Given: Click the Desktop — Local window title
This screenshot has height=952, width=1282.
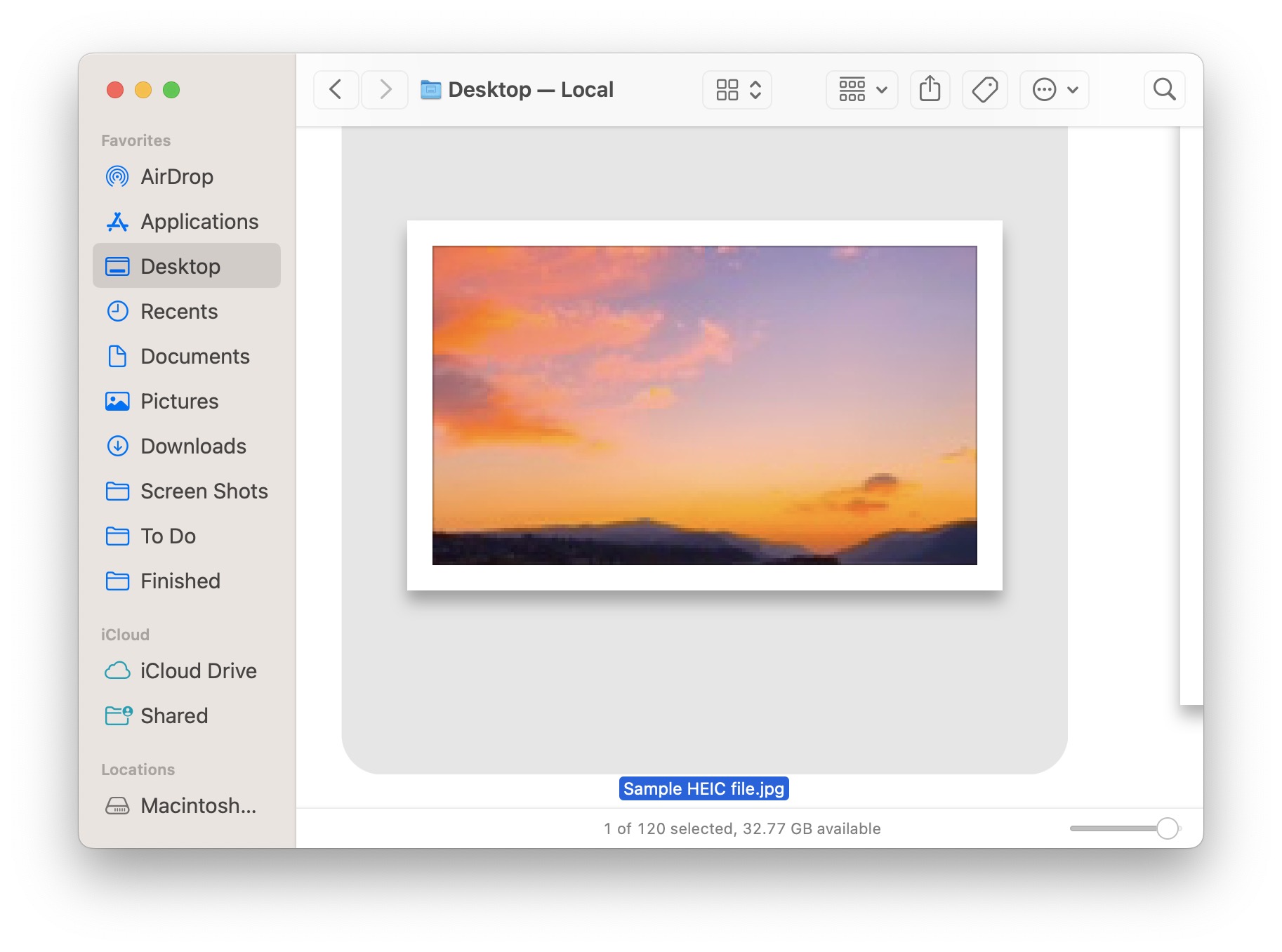Looking at the screenshot, I should point(530,90).
